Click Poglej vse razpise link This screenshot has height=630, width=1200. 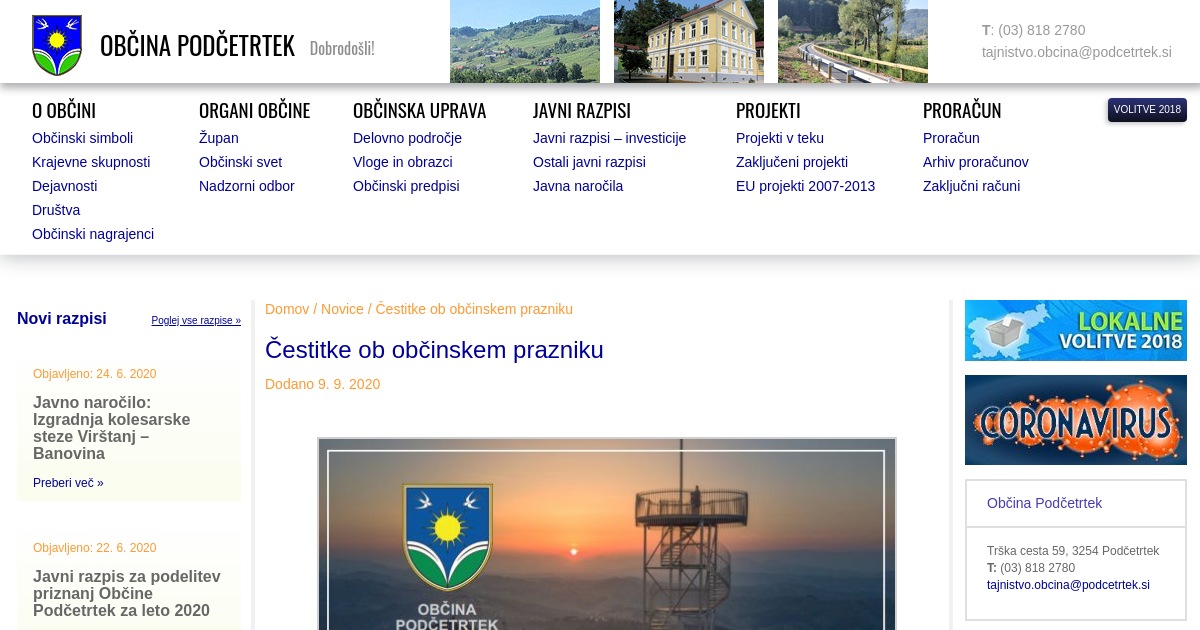pos(196,321)
